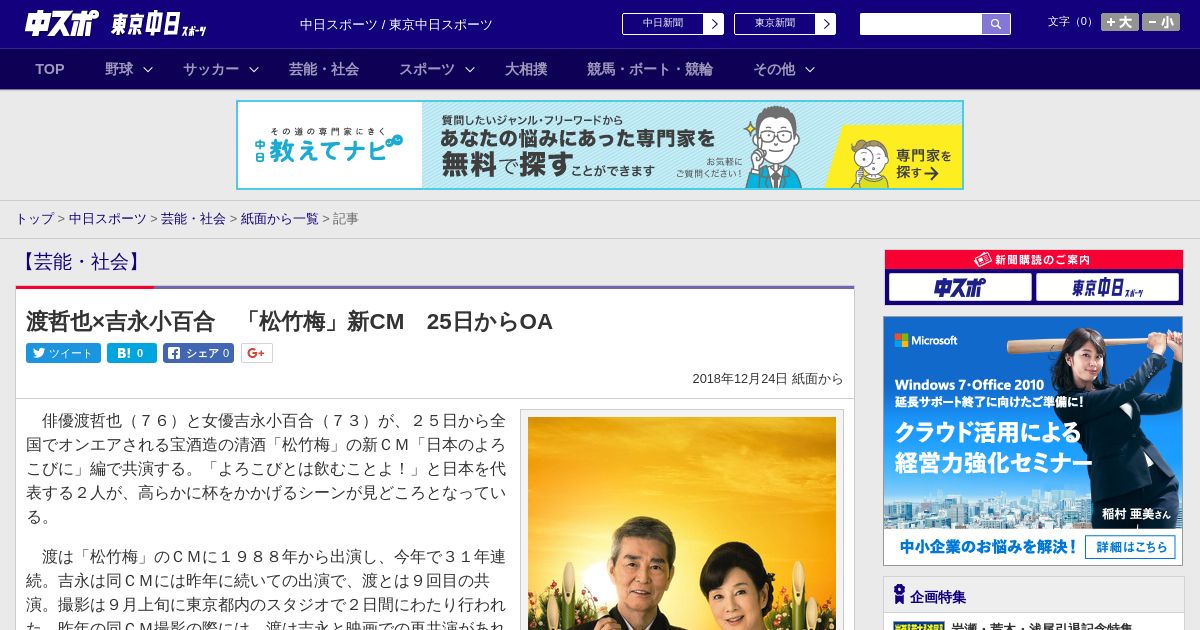Decrease font size with −小 button

[x=1161, y=22]
